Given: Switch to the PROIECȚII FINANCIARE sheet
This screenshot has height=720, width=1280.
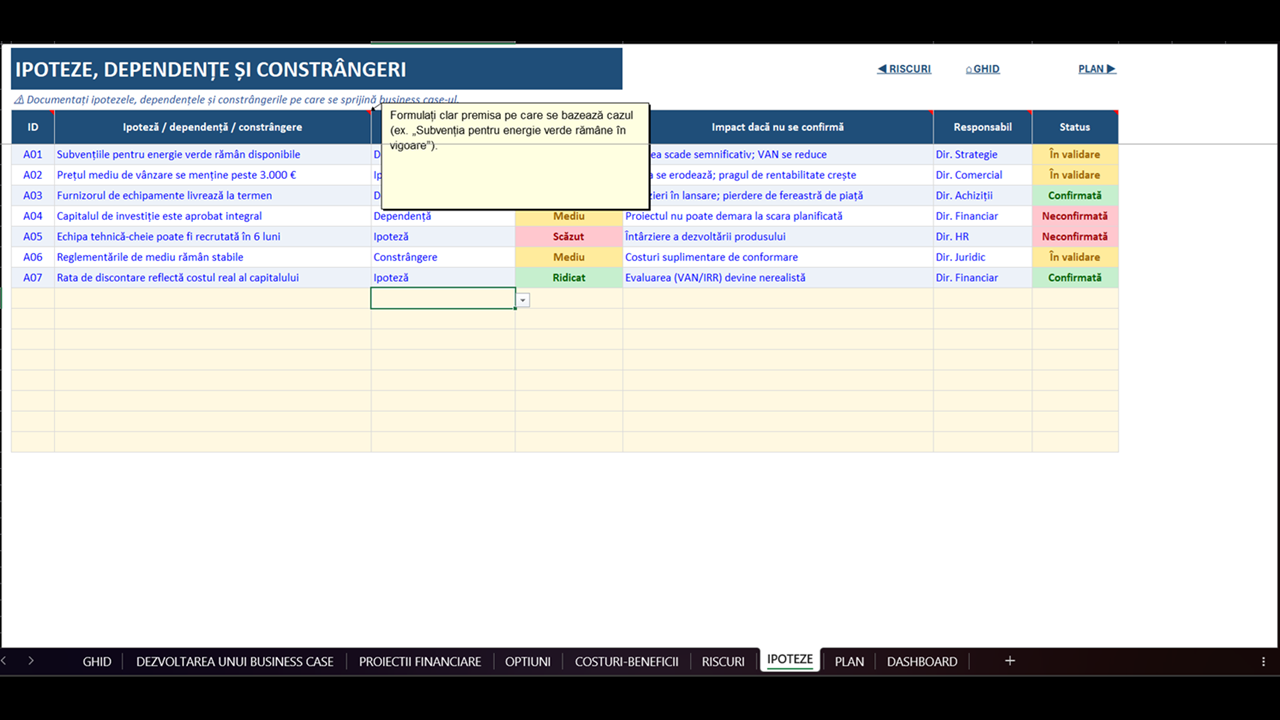Looking at the screenshot, I should (x=420, y=661).
